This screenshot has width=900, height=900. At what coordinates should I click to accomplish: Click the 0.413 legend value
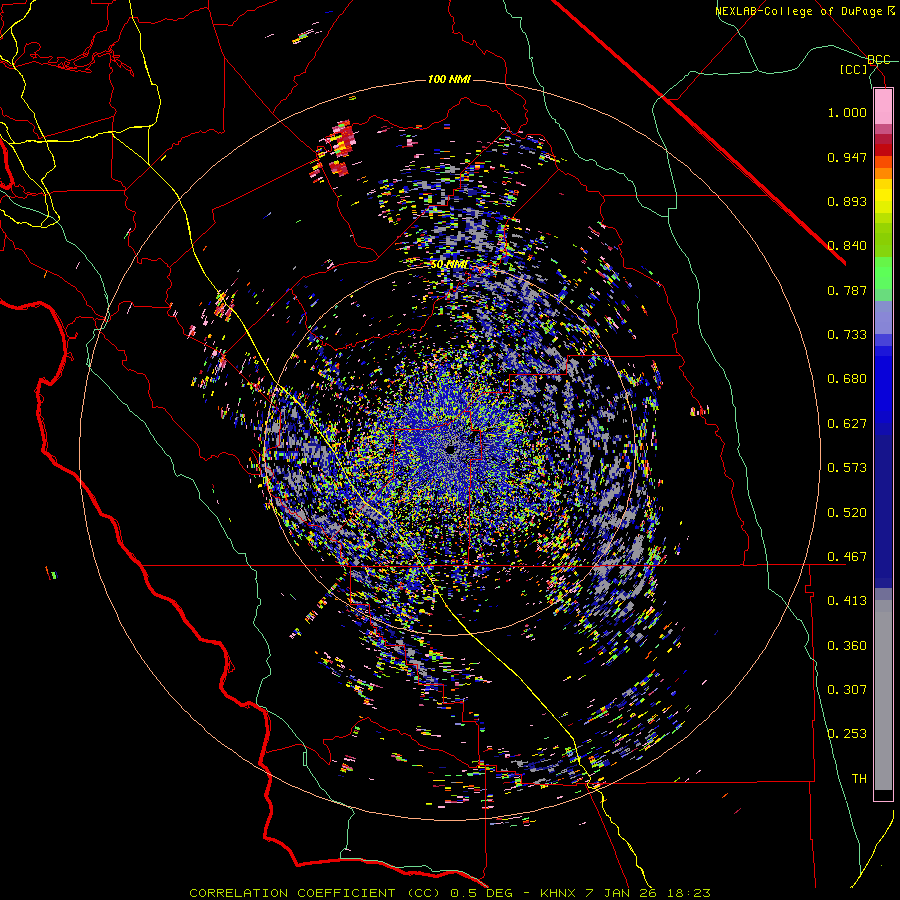point(847,601)
